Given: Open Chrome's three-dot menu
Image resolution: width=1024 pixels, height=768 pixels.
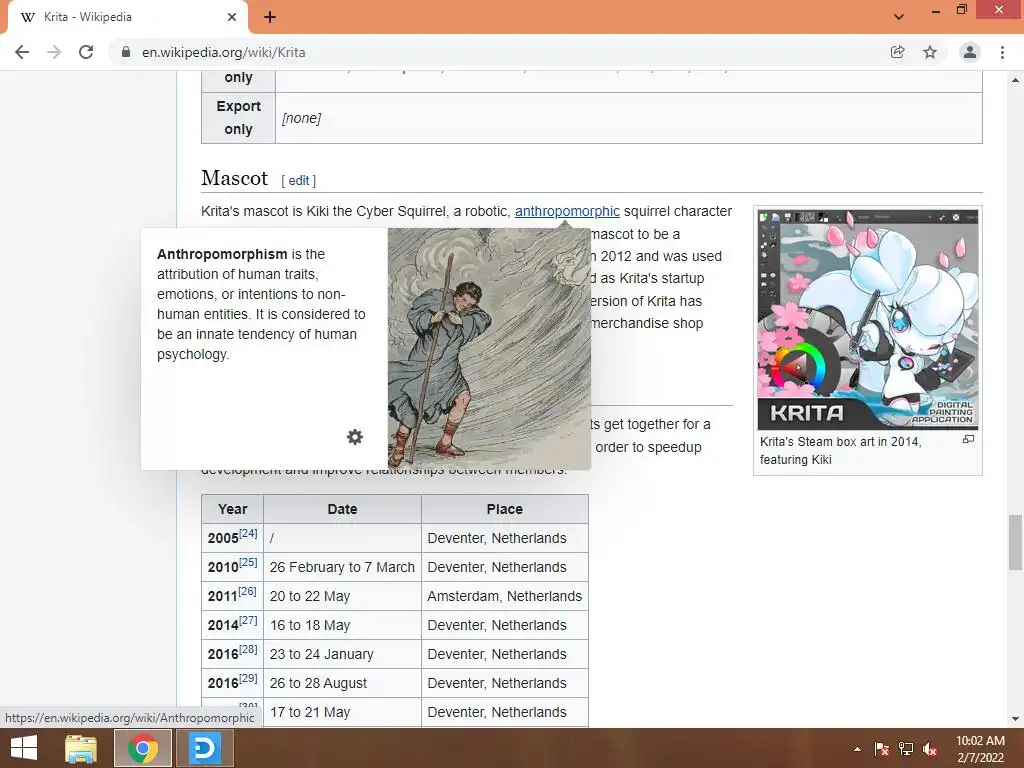Looking at the screenshot, I should click(x=1002, y=52).
